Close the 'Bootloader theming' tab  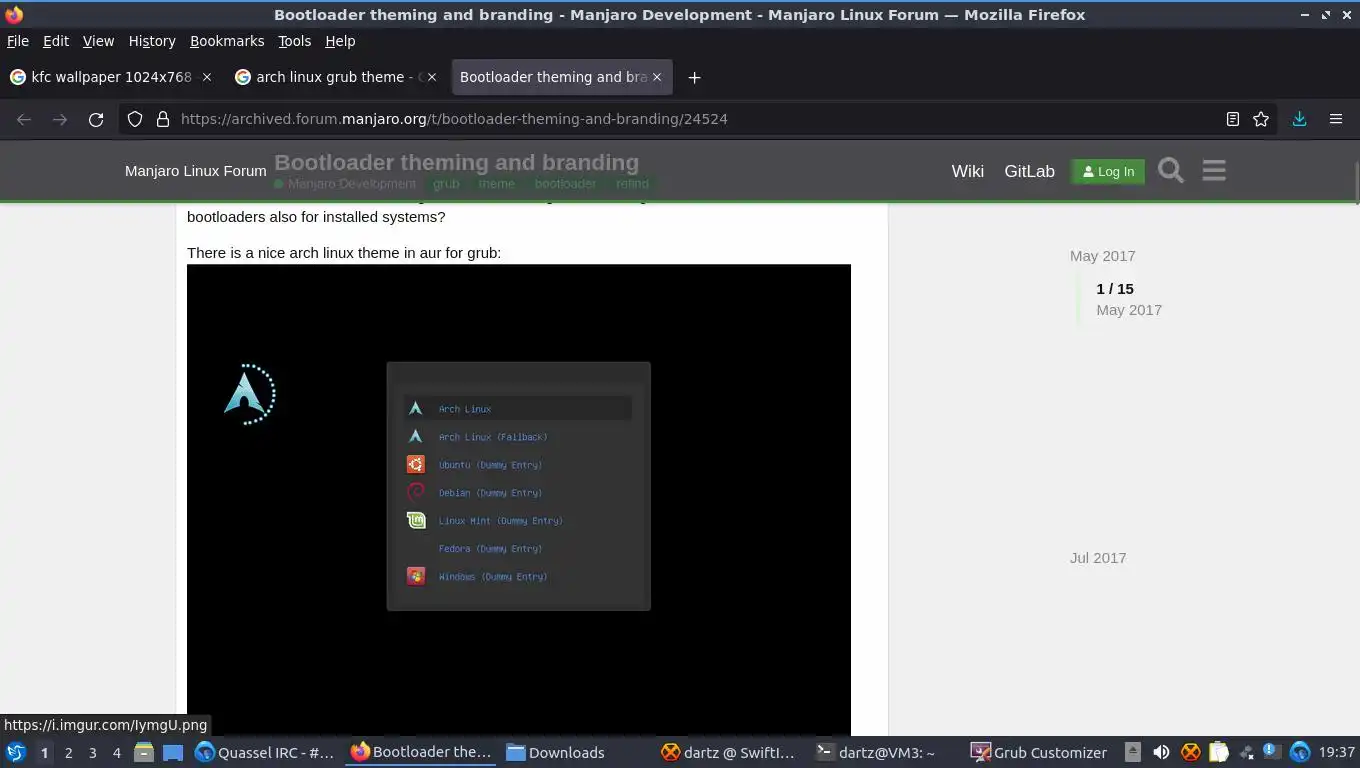pos(658,77)
